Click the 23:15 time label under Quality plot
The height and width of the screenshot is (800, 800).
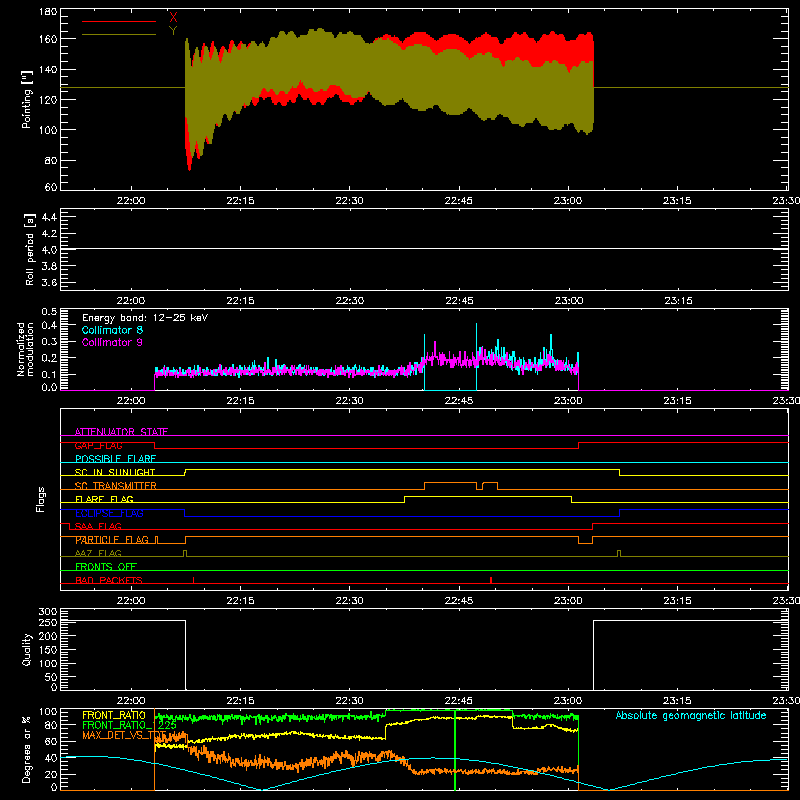point(677,701)
